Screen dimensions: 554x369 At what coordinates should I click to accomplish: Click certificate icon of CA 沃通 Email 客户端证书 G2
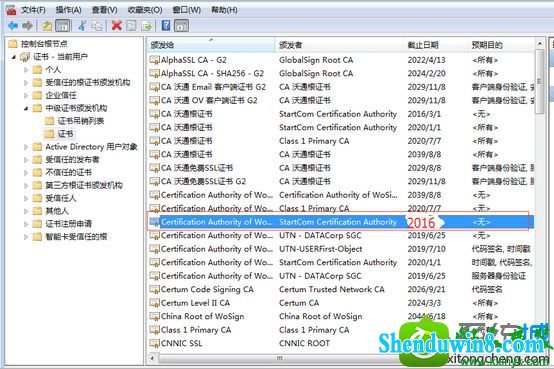pyautogui.click(x=154, y=87)
